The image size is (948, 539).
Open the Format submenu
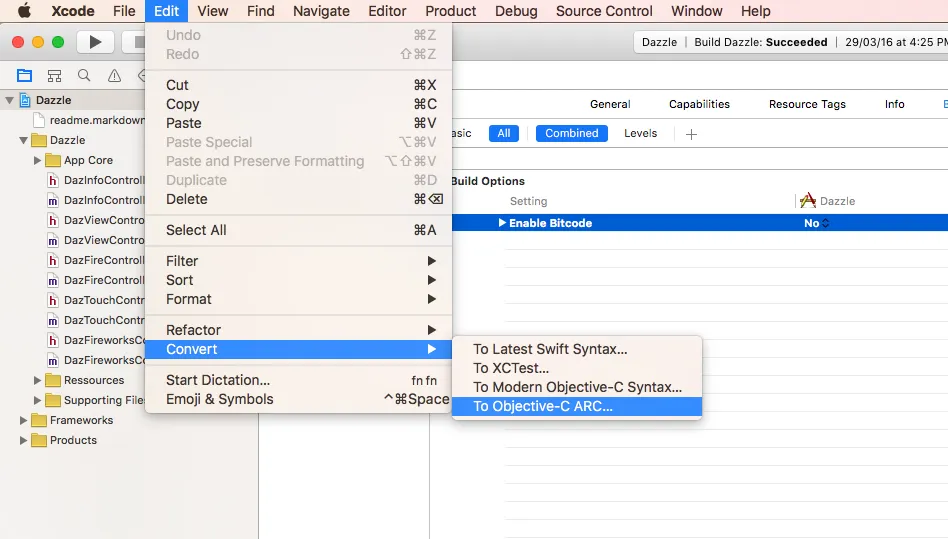[x=299, y=299]
